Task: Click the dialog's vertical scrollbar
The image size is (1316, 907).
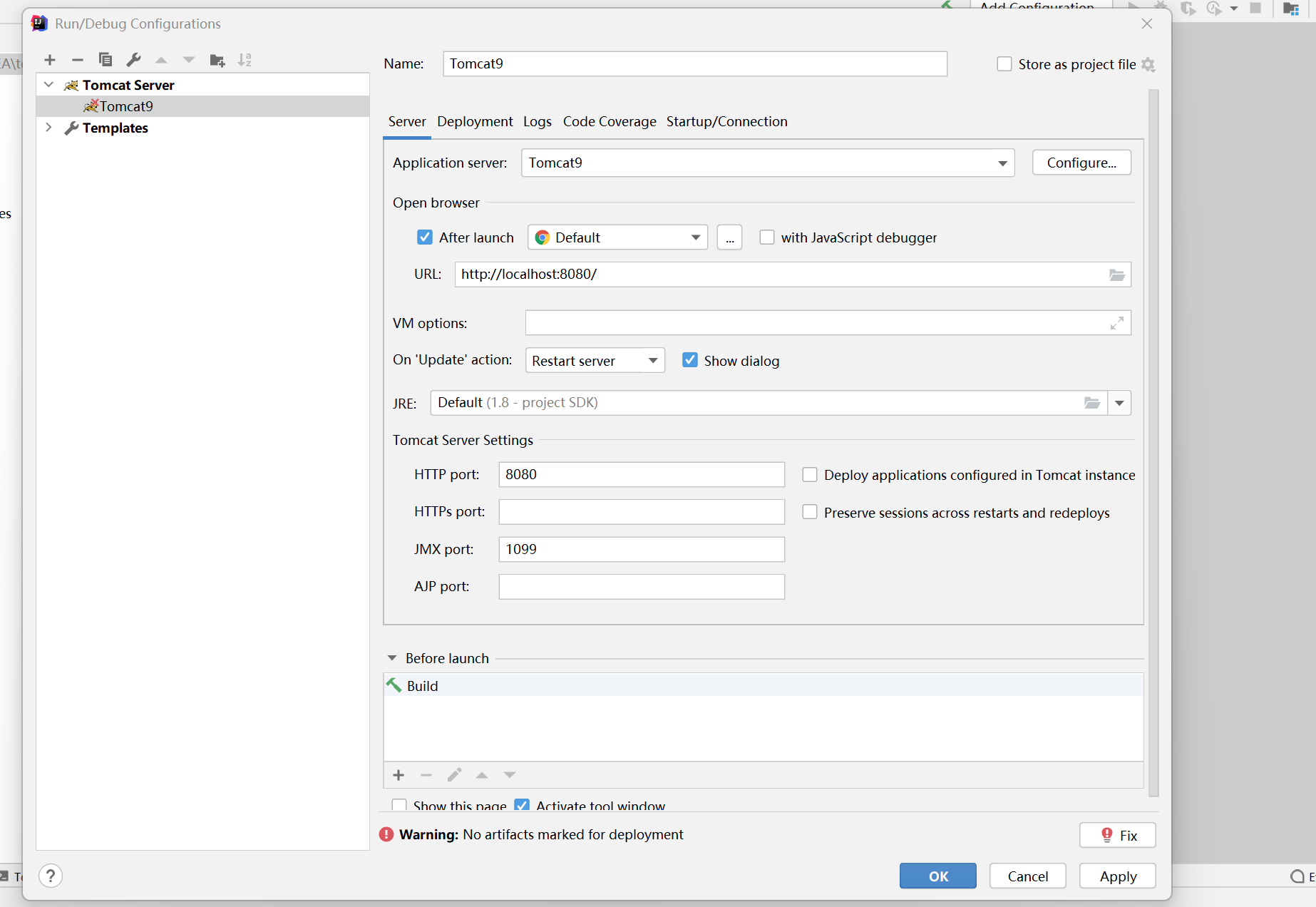Action: pos(1153,442)
